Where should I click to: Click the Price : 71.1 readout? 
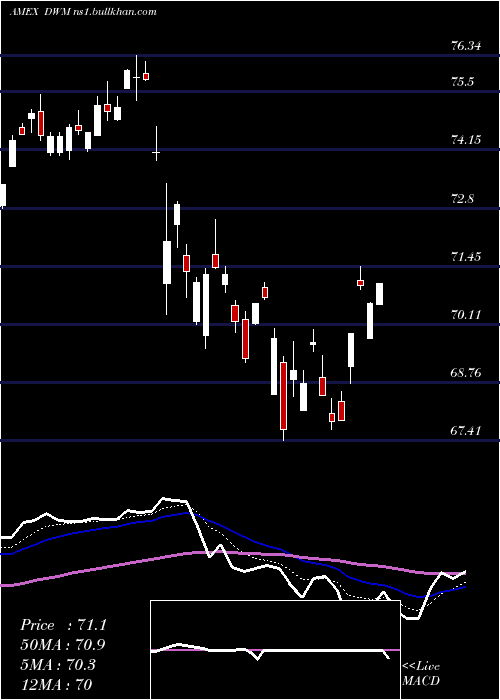(63, 625)
